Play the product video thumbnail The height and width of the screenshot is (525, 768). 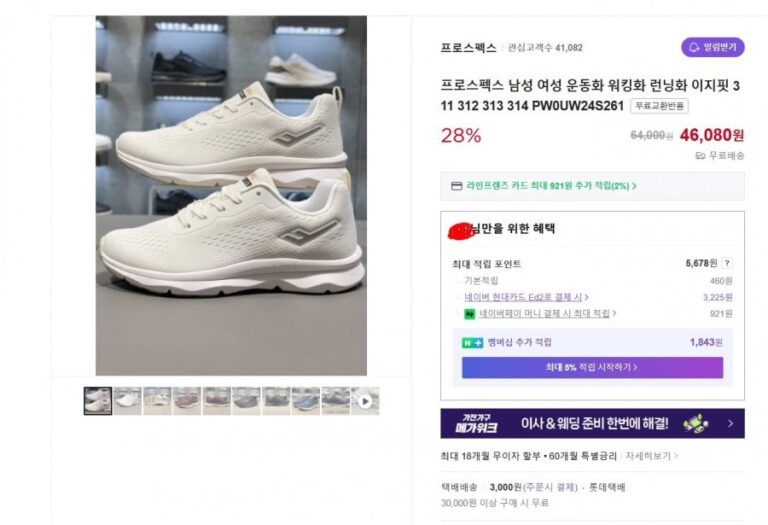365,401
